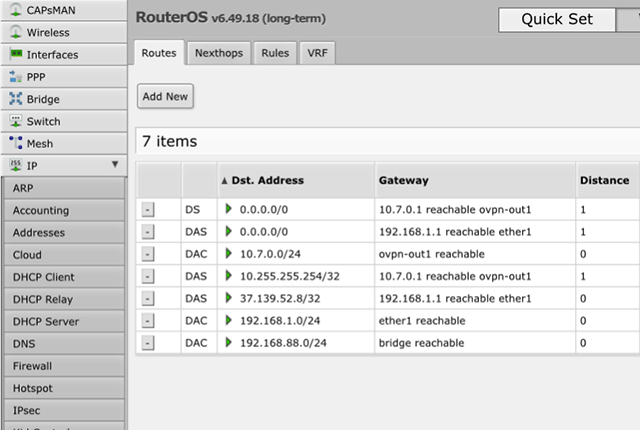Open DHCP Relay settings
Screen dimensions: 640x430
coord(64,299)
